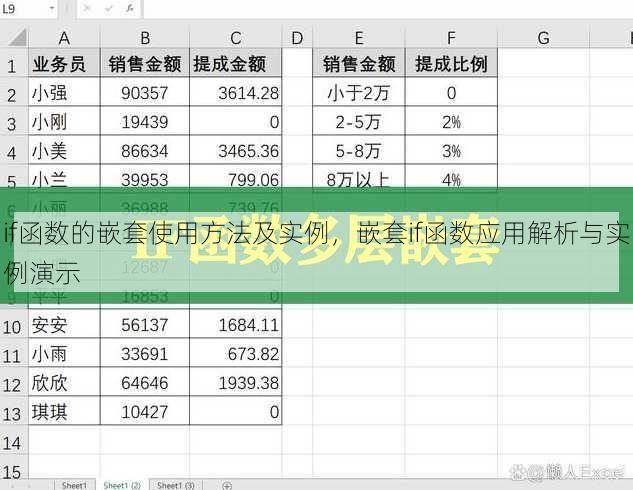Click the formula bar Enter checkmark icon
This screenshot has height=490, width=633.
[109, 8]
